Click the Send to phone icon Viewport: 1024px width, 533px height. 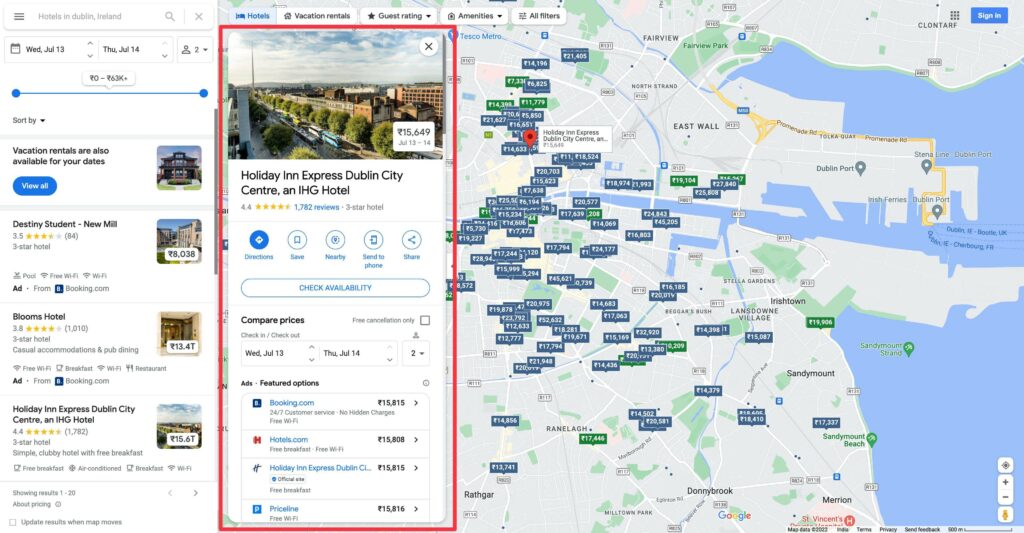pyautogui.click(x=373, y=240)
